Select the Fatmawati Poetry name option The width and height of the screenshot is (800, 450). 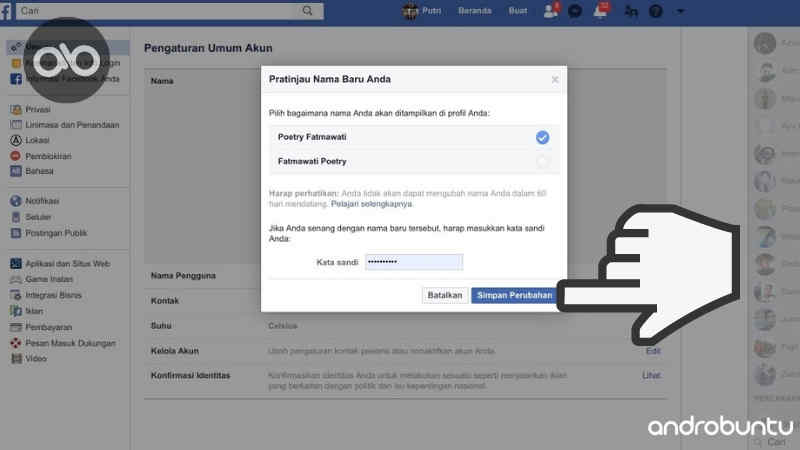(414, 161)
